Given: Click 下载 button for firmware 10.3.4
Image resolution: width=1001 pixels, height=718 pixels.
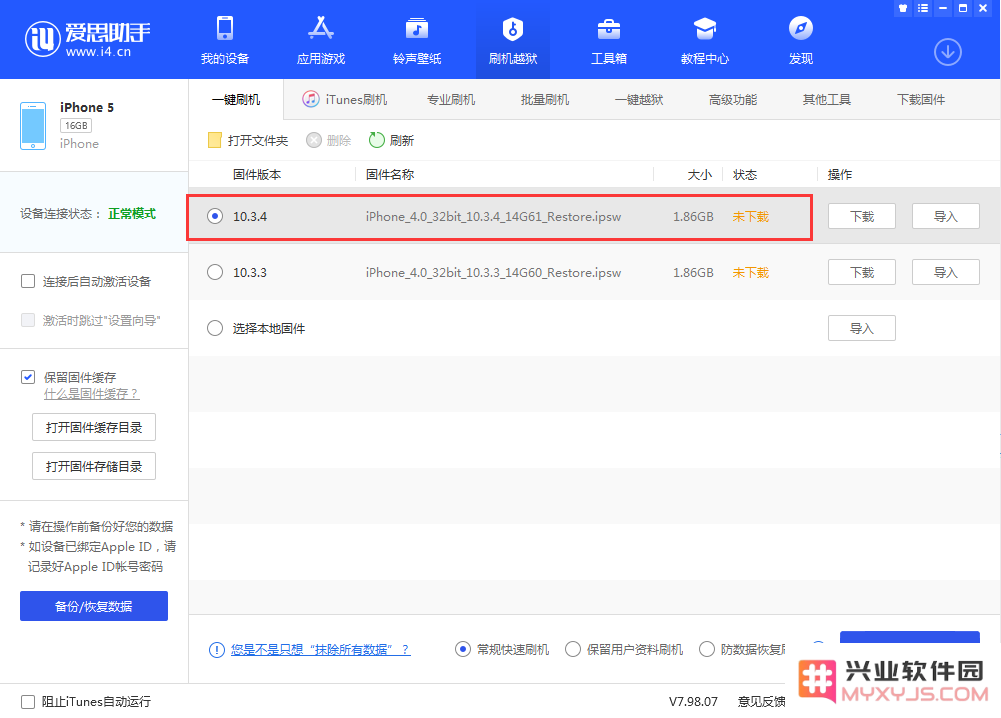Looking at the screenshot, I should [862, 216].
